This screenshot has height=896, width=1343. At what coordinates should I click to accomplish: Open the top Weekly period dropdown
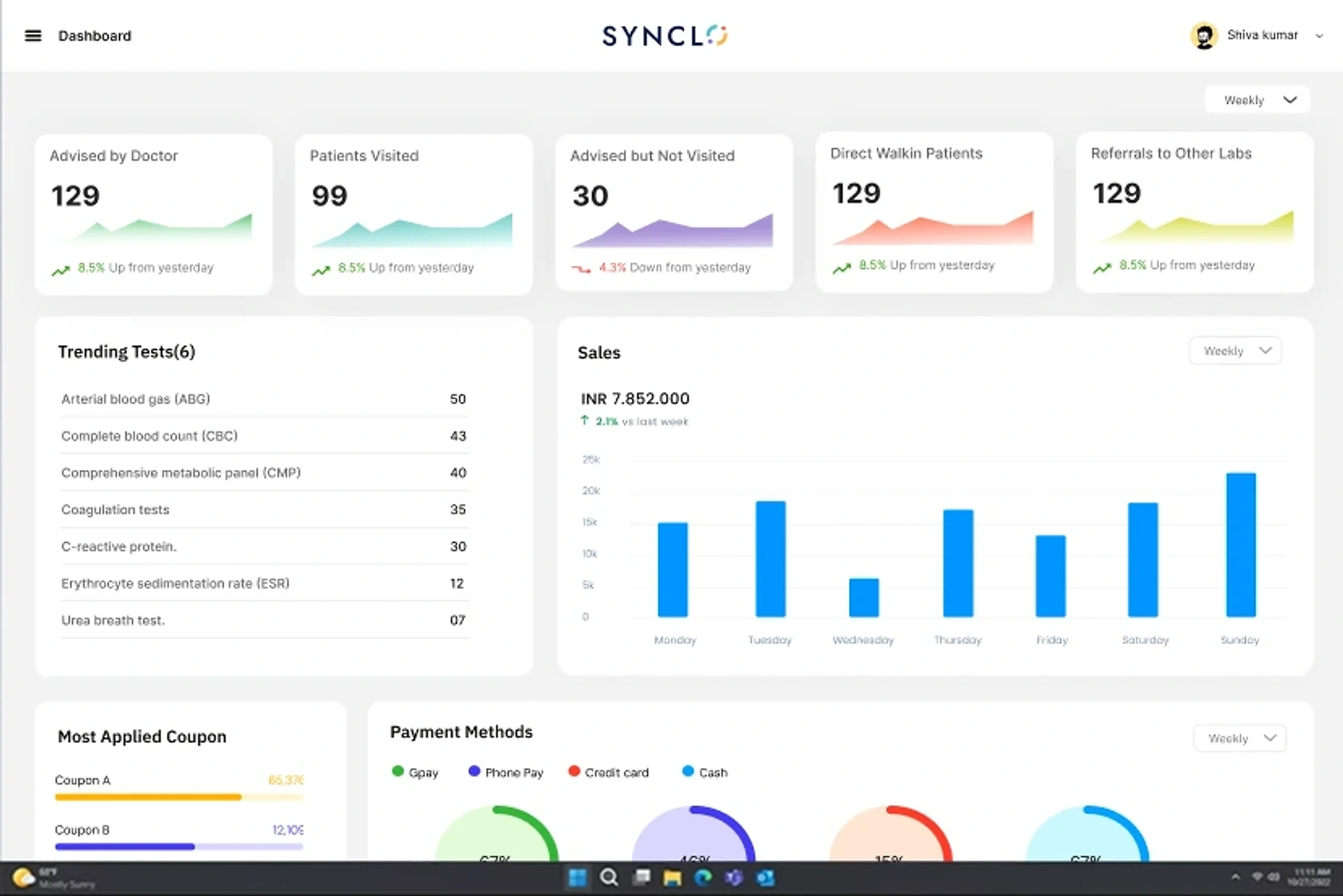pos(1258,100)
